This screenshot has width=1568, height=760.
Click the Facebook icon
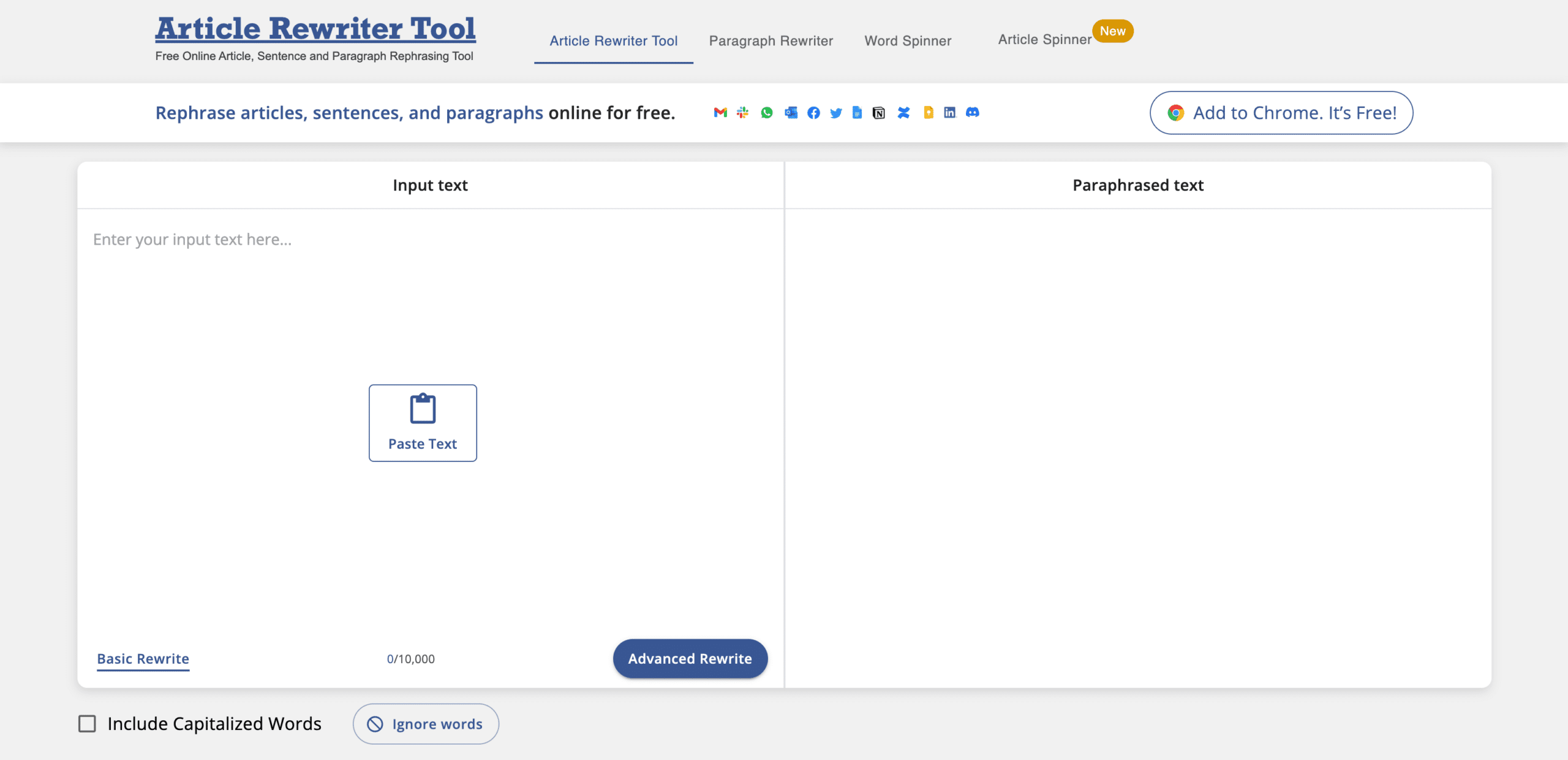(813, 113)
